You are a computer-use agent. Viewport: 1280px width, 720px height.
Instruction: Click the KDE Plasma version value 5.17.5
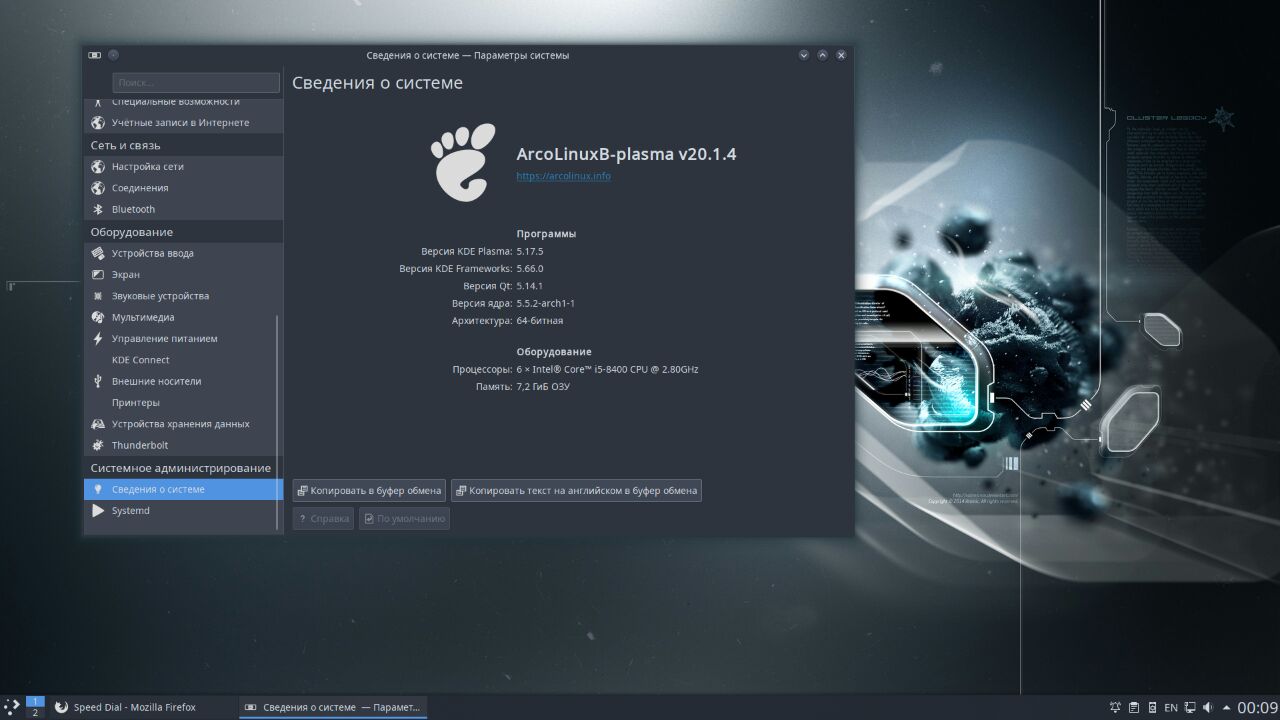point(530,251)
